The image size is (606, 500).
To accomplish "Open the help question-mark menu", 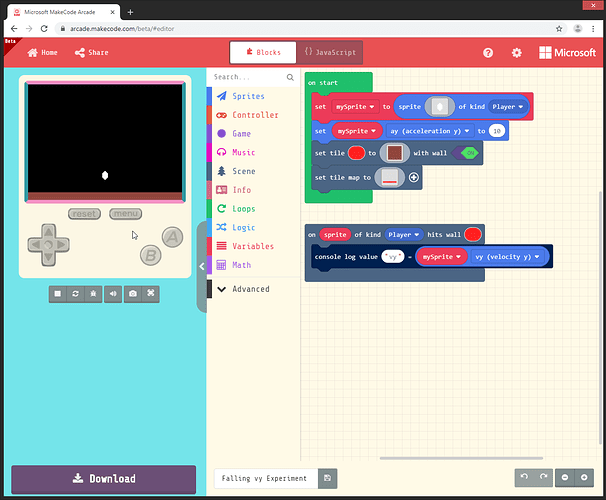I will pyautogui.click(x=488, y=53).
